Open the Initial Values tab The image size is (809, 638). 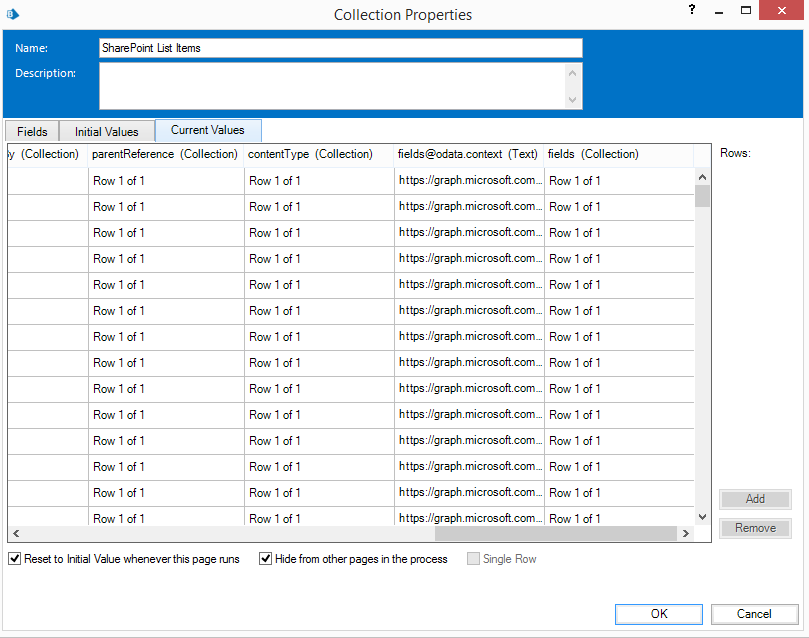(x=107, y=132)
